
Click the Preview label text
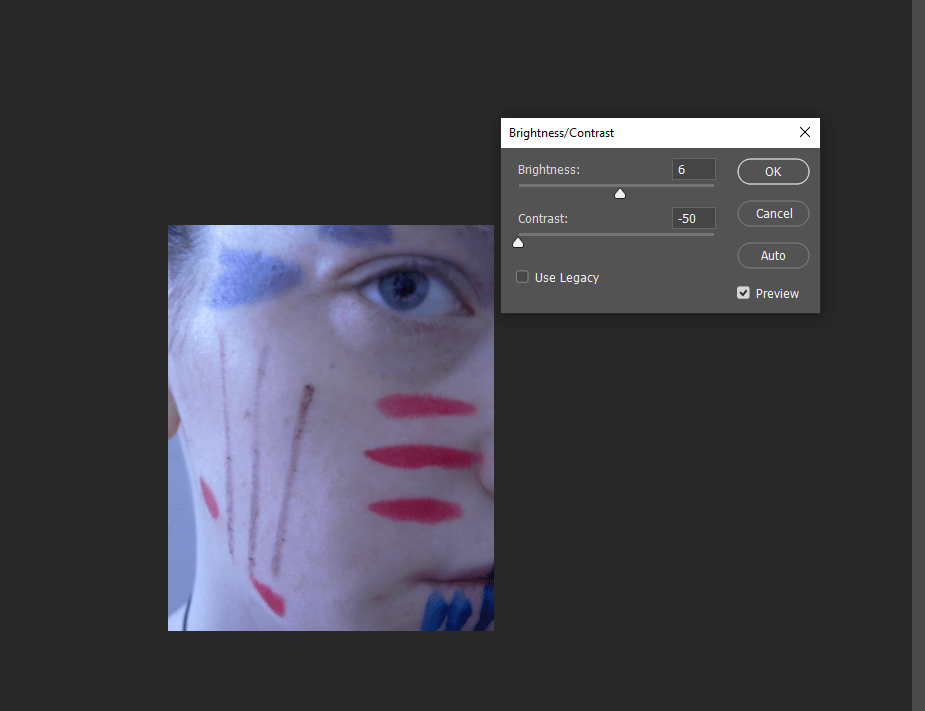point(777,294)
